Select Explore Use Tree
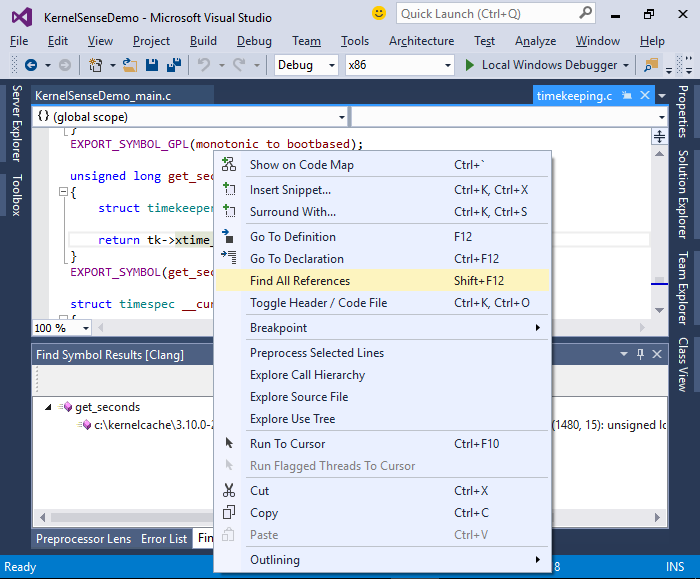The height and width of the screenshot is (579, 700). pos(383,418)
